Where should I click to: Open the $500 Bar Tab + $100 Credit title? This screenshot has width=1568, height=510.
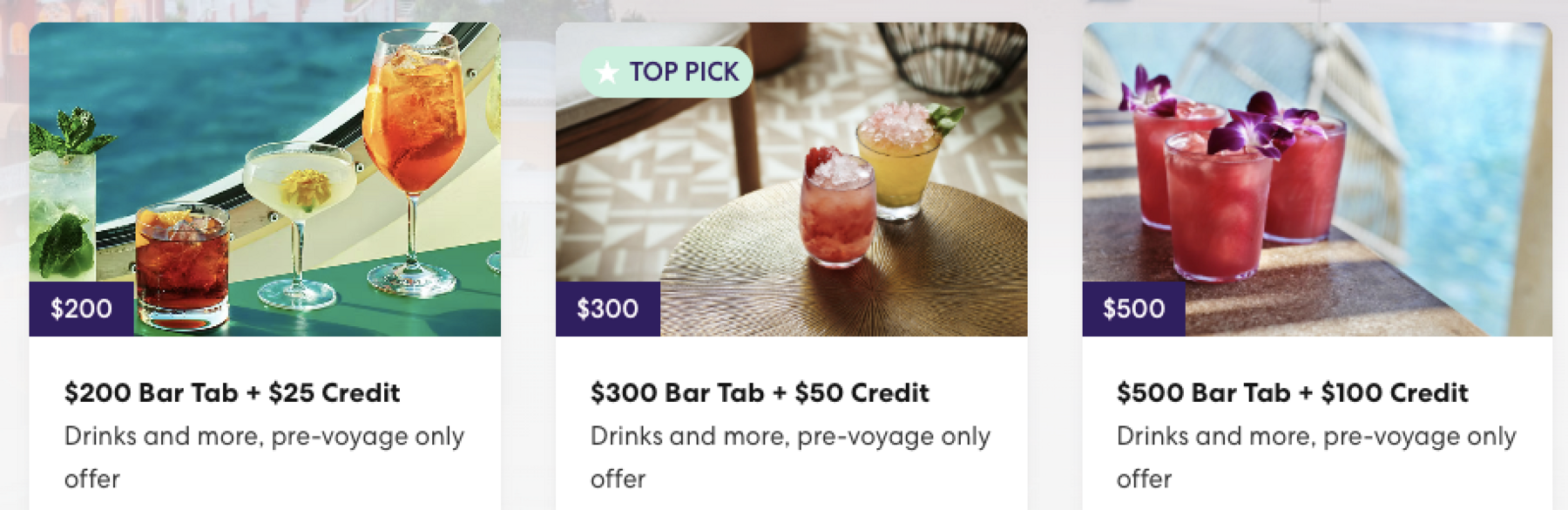pyautogui.click(x=1292, y=392)
